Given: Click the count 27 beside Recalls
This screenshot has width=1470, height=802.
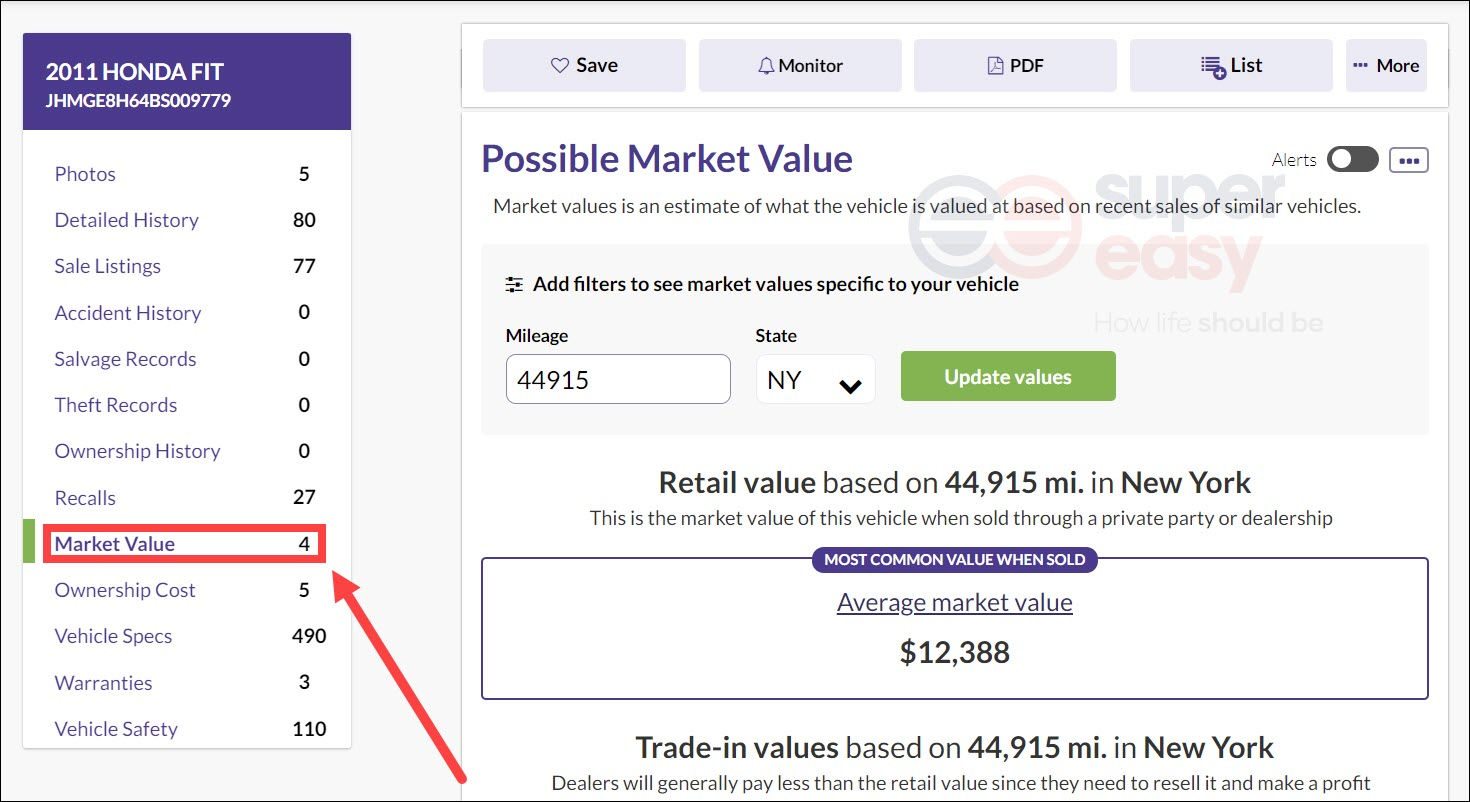Looking at the screenshot, I should 304,498.
